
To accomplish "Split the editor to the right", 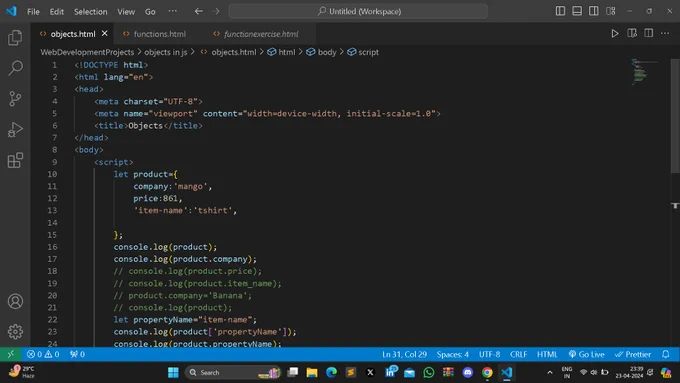I will click(x=648, y=33).
